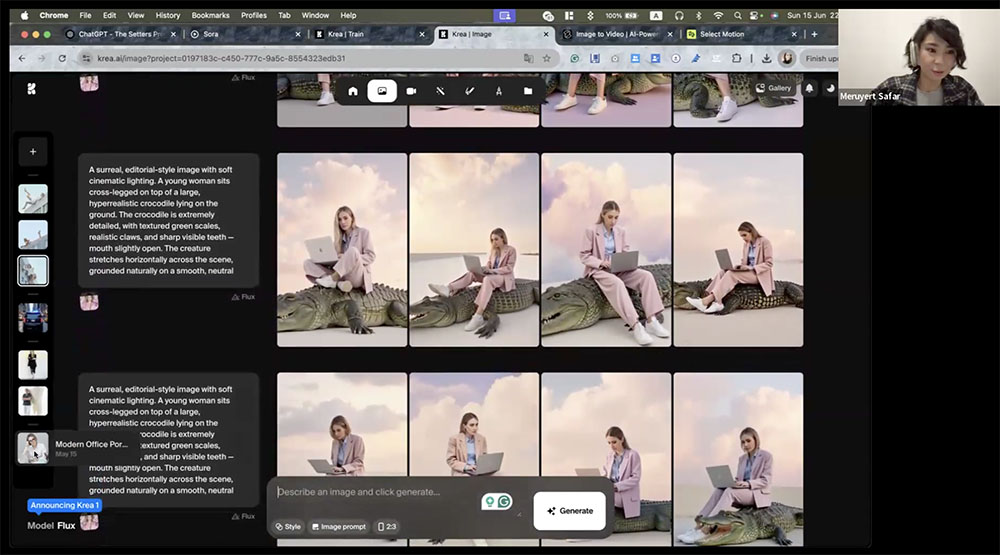Select the Image generation tool icon
The height and width of the screenshot is (555, 1000).
[x=382, y=91]
